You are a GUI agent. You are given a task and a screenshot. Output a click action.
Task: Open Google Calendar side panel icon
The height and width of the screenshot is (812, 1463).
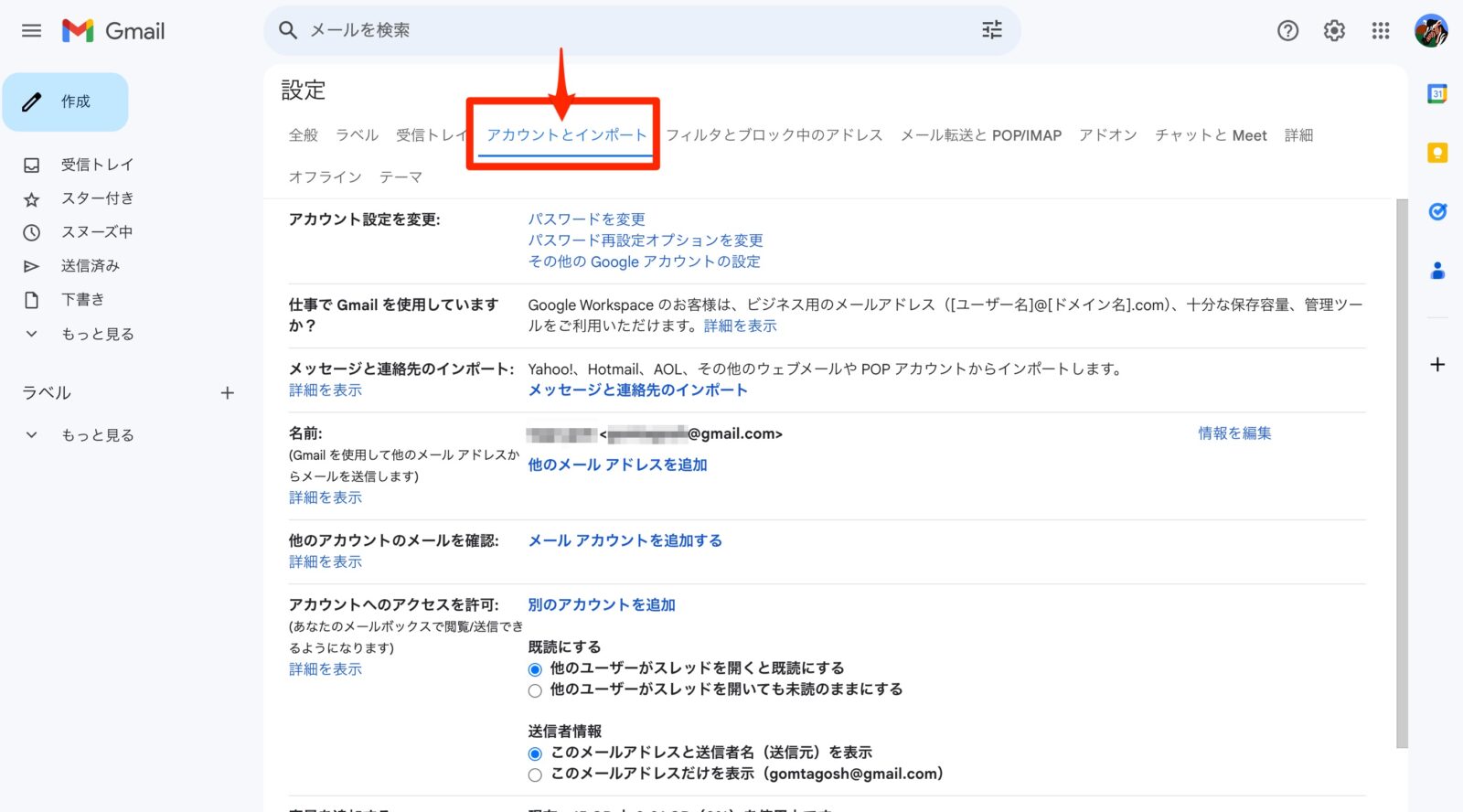[x=1437, y=93]
